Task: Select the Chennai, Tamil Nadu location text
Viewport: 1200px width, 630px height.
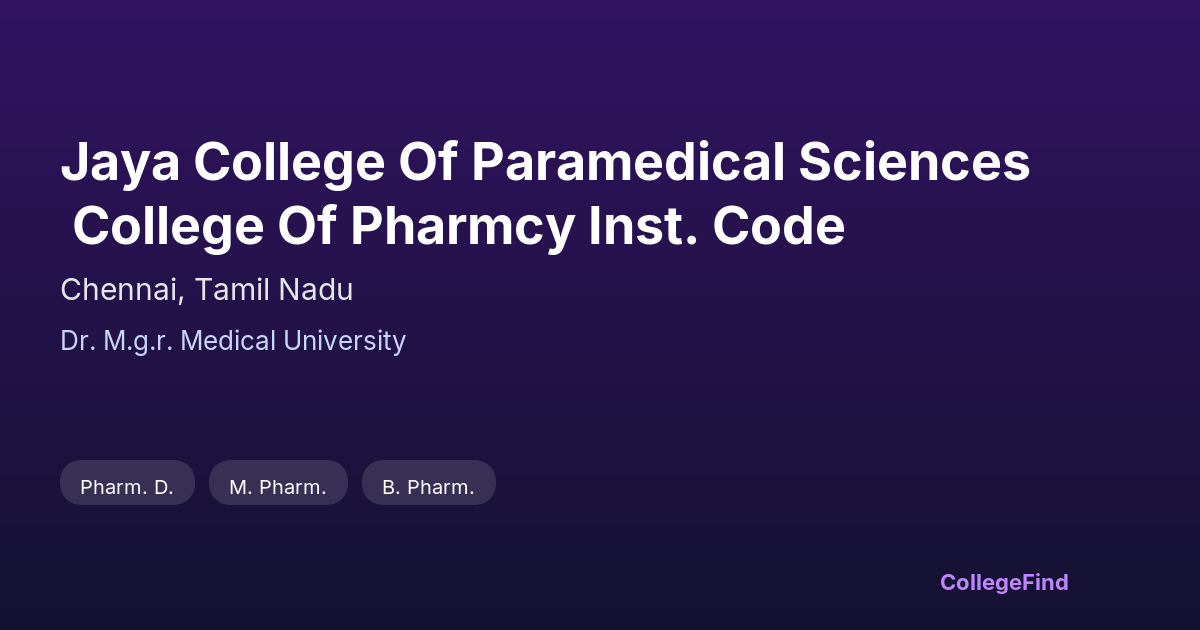Action: click(206, 290)
